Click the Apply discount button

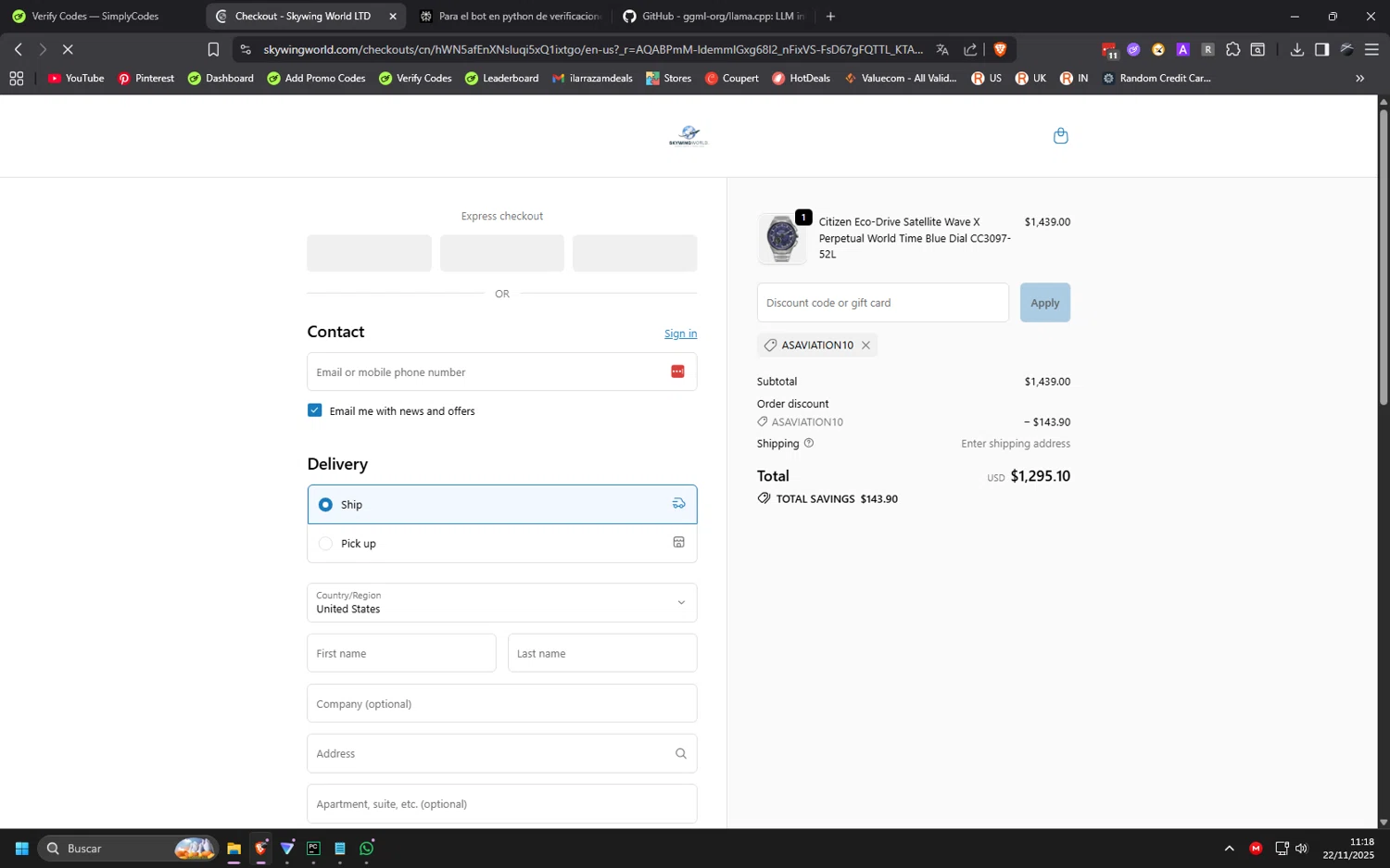point(1045,303)
